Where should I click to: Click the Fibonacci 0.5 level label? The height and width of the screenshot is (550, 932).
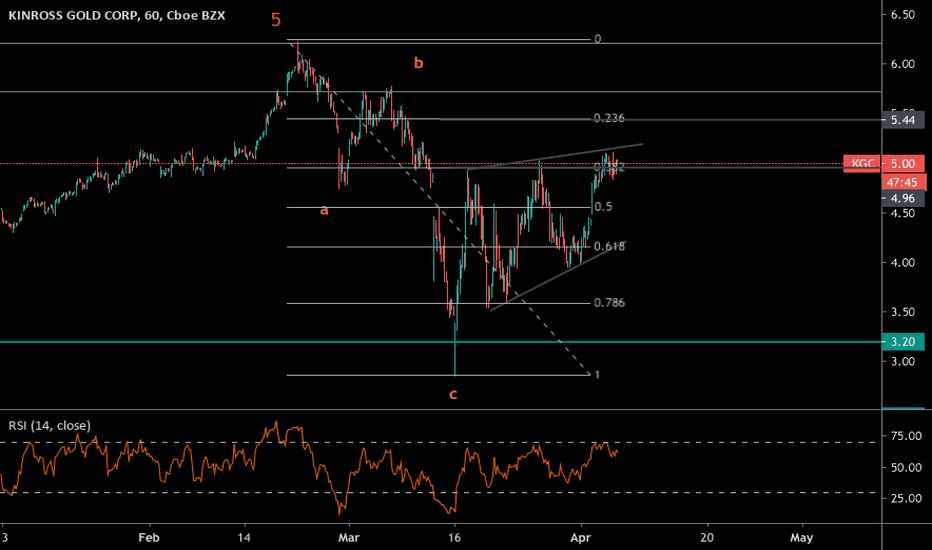(x=603, y=207)
